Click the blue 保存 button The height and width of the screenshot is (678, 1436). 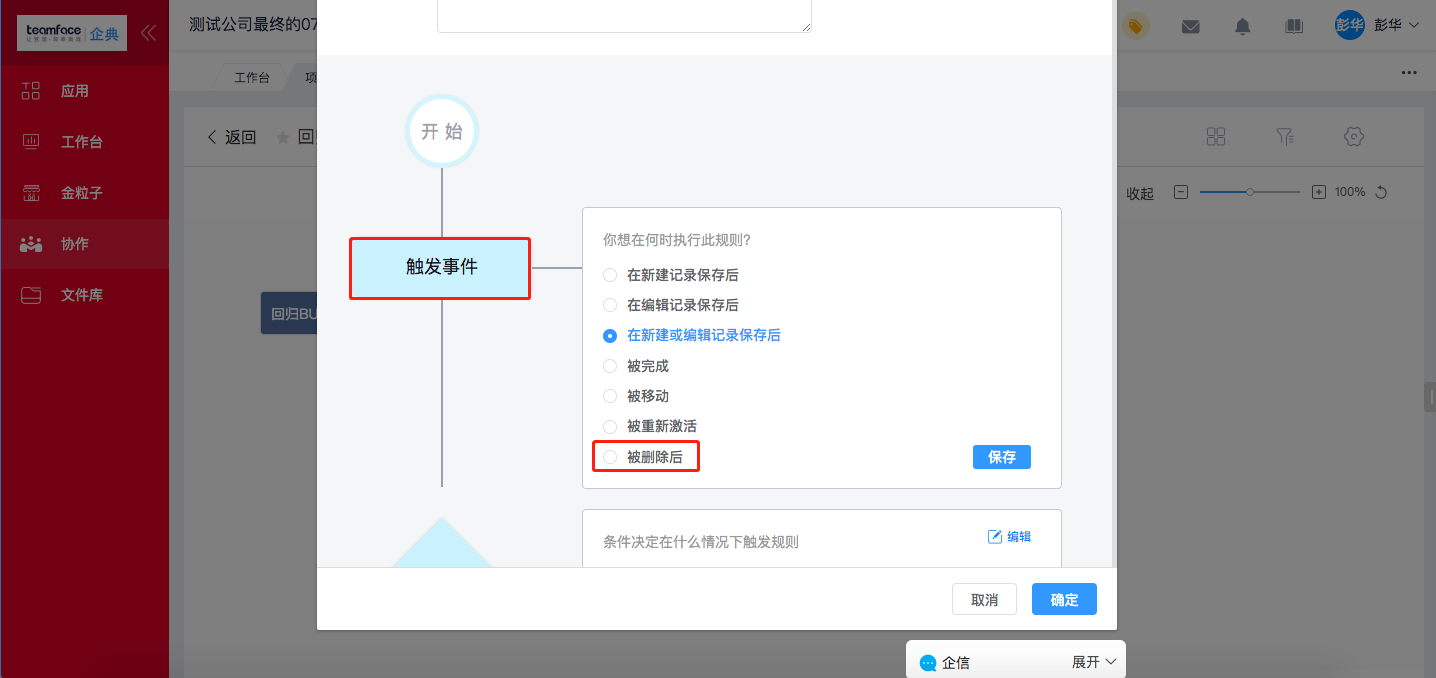(1001, 457)
